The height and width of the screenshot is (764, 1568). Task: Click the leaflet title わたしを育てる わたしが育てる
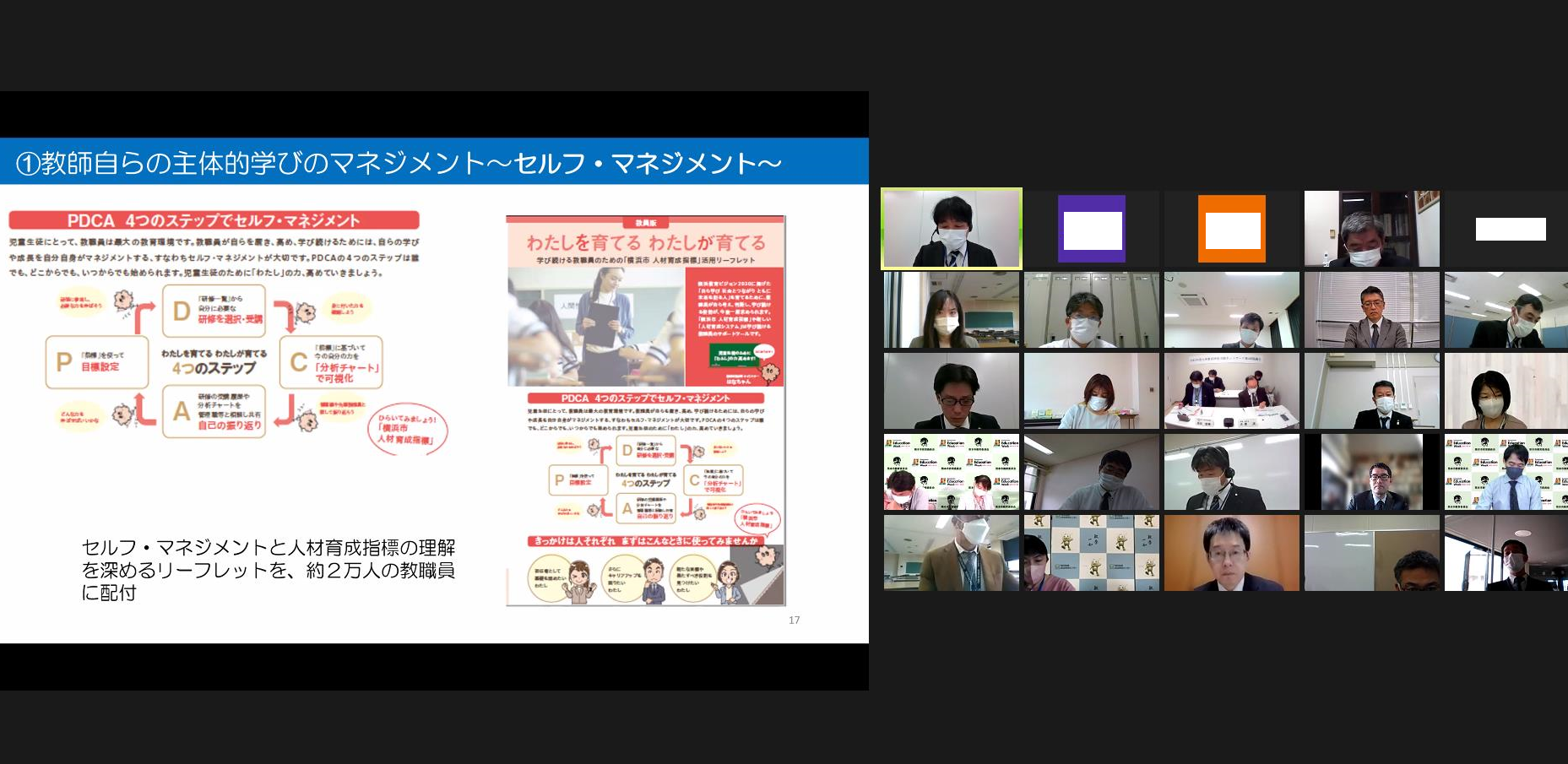coord(646,242)
